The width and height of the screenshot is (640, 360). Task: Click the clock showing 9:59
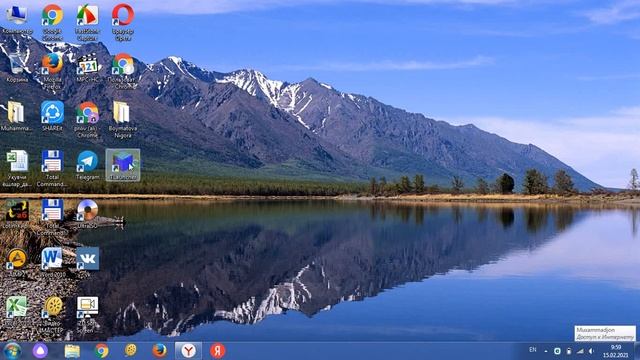[x=616, y=351]
